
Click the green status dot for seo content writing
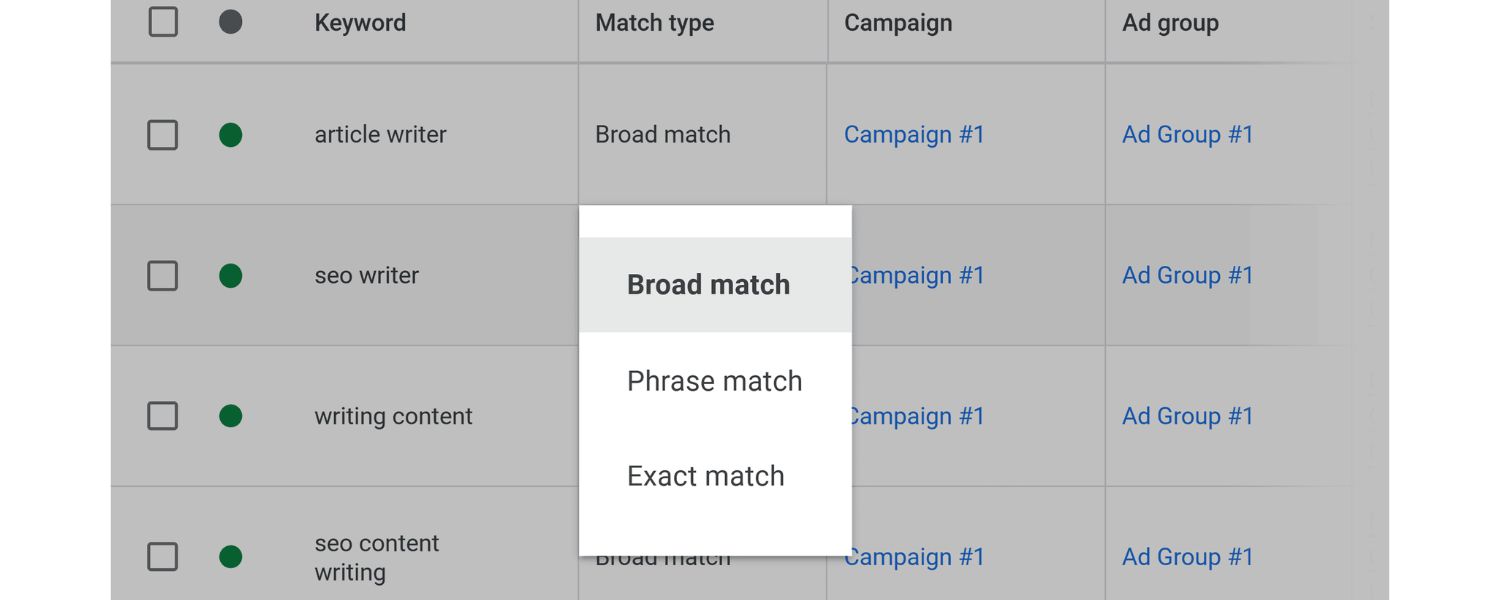click(230, 557)
